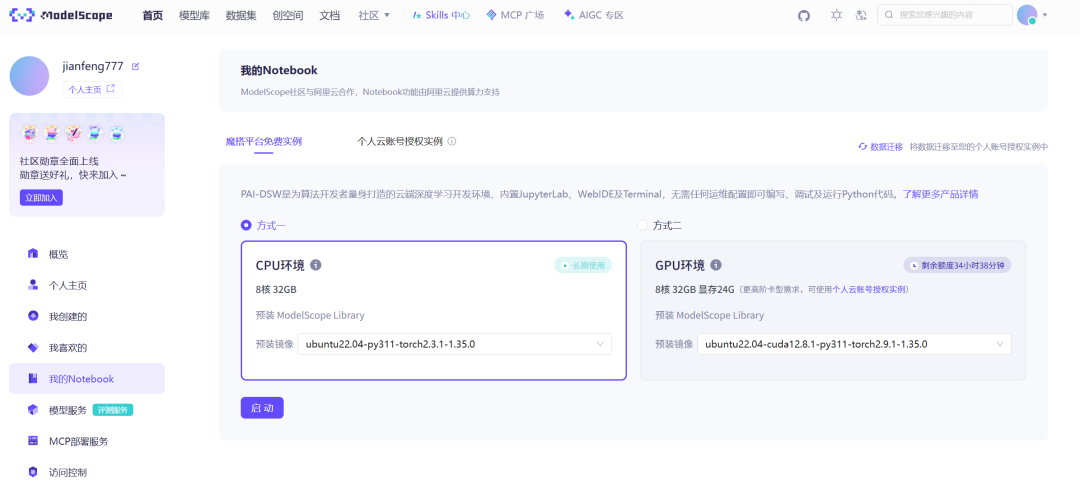Open the GitHub icon in header
Image resolution: width=1080 pixels, height=490 pixels.
pyautogui.click(x=804, y=15)
